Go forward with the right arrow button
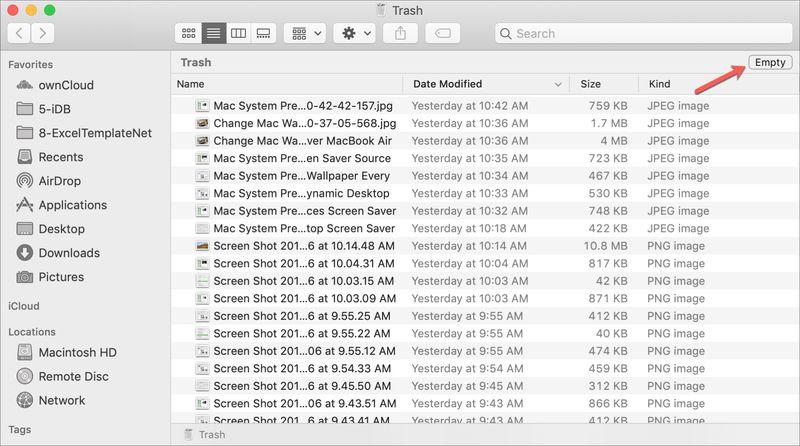Screen dimensions: 800x446 [x=43, y=34]
